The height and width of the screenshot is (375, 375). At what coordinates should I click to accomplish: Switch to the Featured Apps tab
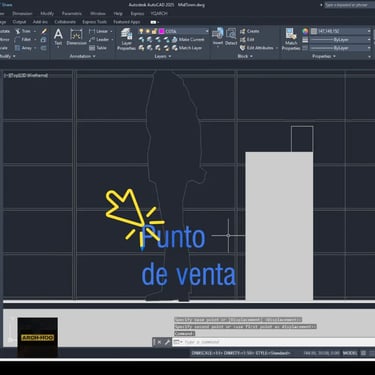[x=127, y=22]
